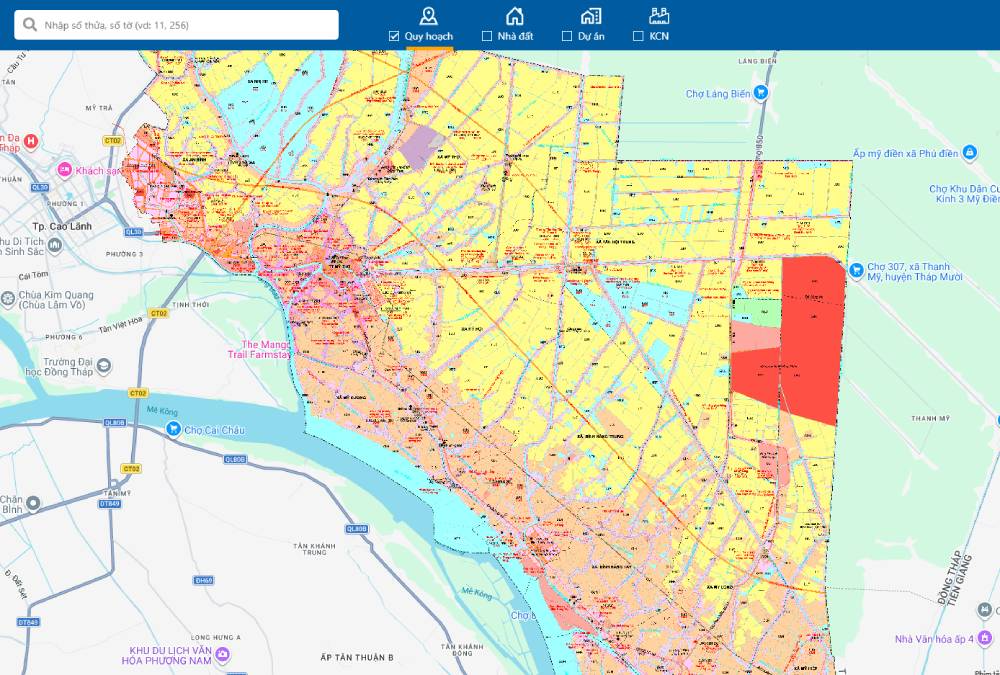Open the Dự án buildings icon
This screenshot has height=675, width=1000.
coord(590,15)
